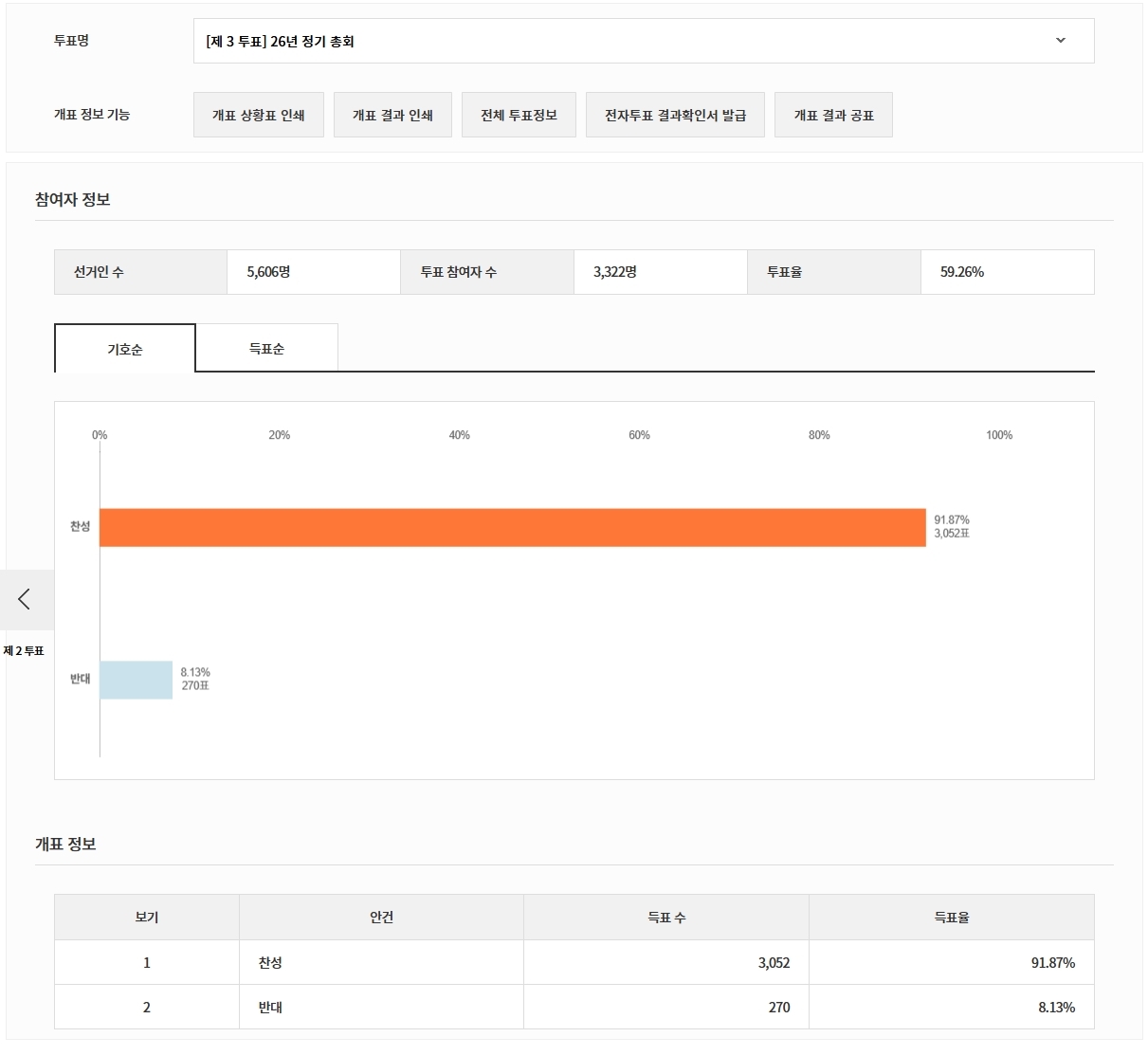Screen dimensions: 1148x1055
Task: Issue the 전자투표 결과확인서 발급 certificate
Action: (x=675, y=115)
